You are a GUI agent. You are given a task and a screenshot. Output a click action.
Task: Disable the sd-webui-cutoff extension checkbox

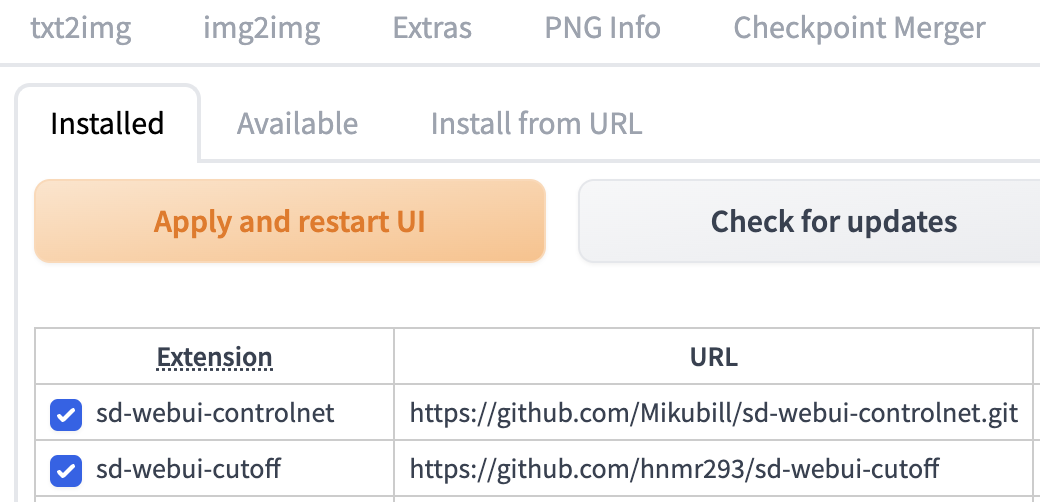[x=66, y=468]
